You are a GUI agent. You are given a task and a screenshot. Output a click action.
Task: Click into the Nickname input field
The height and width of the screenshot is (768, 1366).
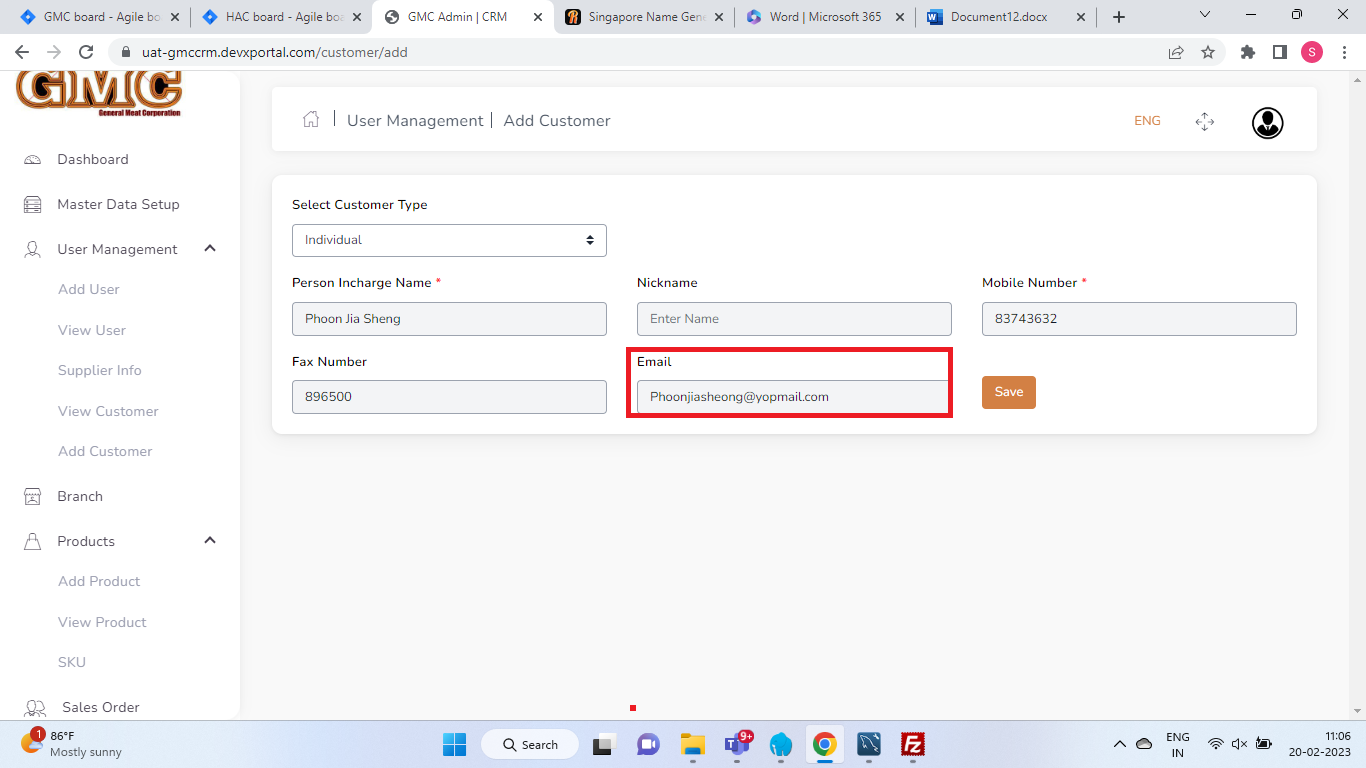[x=794, y=319]
